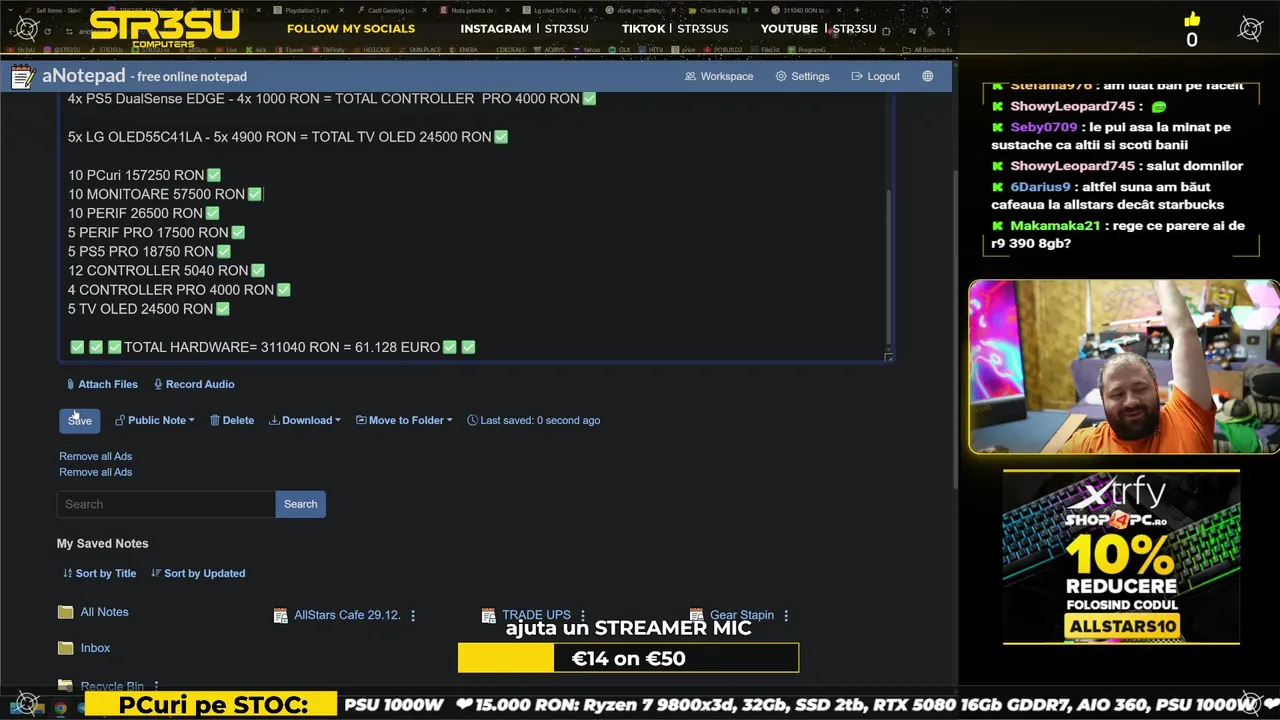Click the note textarea scrollbar
The image size is (1280, 720).
[887, 265]
